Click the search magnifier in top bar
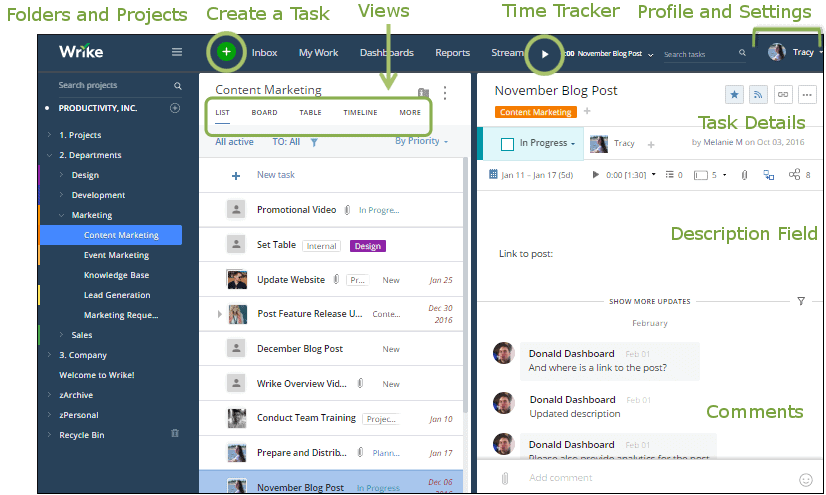Image resolution: width=826 pixels, height=495 pixels. [742, 53]
